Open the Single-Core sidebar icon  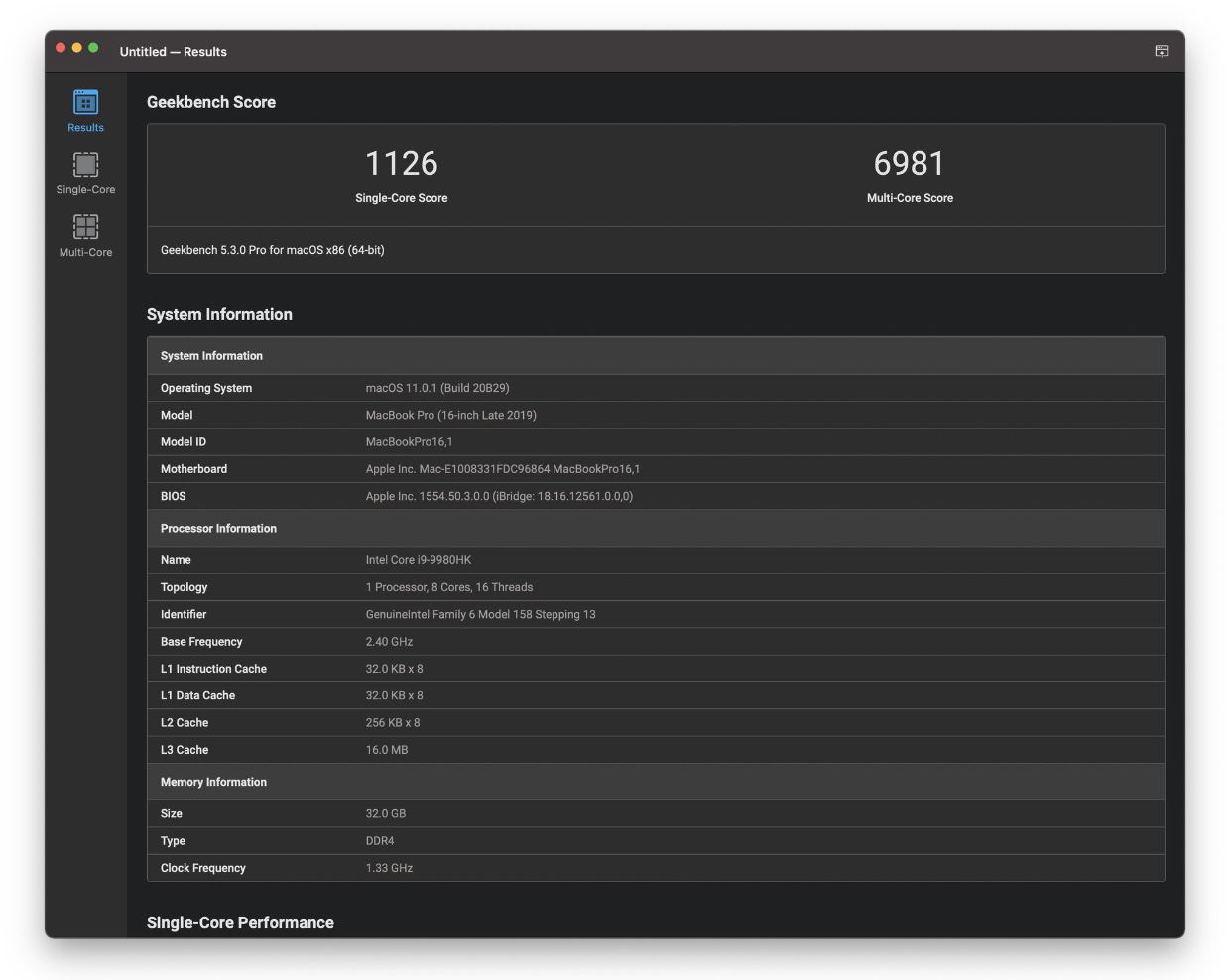(85, 174)
